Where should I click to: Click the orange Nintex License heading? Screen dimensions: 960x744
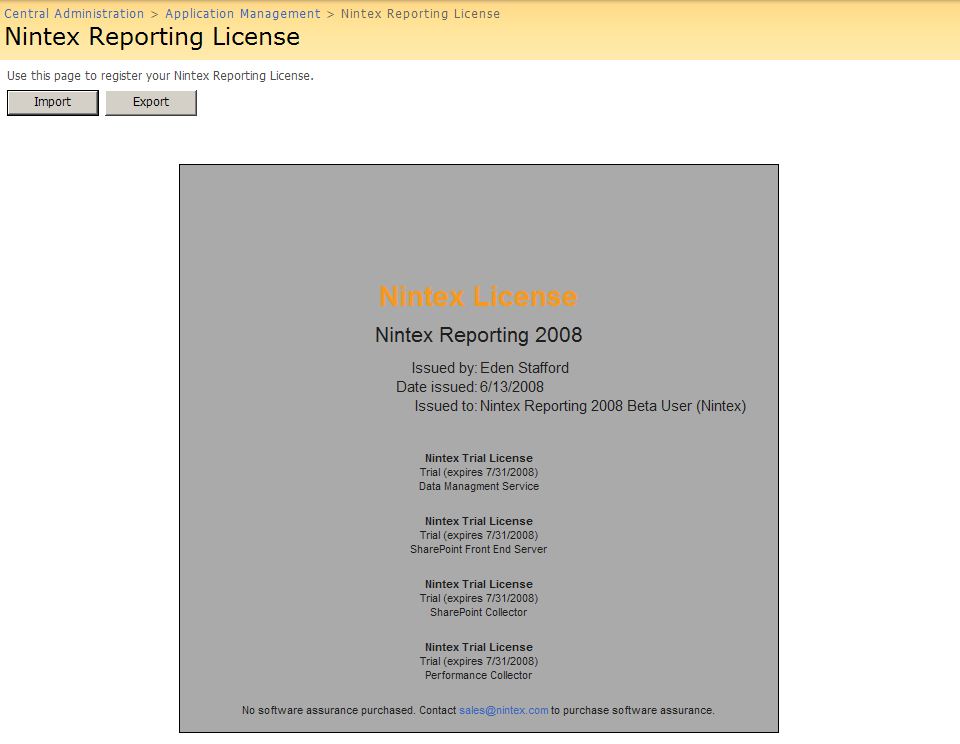[x=478, y=297]
